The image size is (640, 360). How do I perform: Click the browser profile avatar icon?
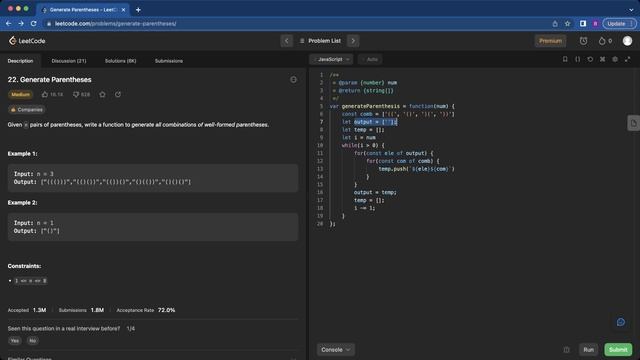point(596,24)
